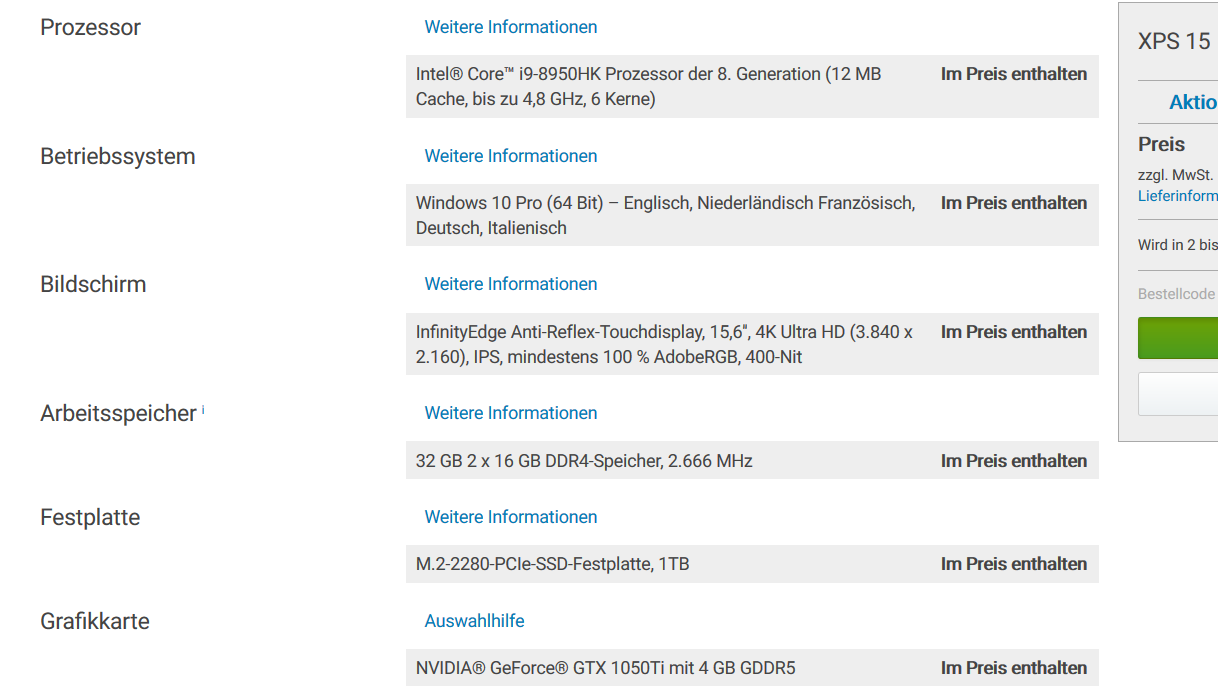Click the Betriebssystem section heading
The height and width of the screenshot is (698, 1218).
click(118, 156)
